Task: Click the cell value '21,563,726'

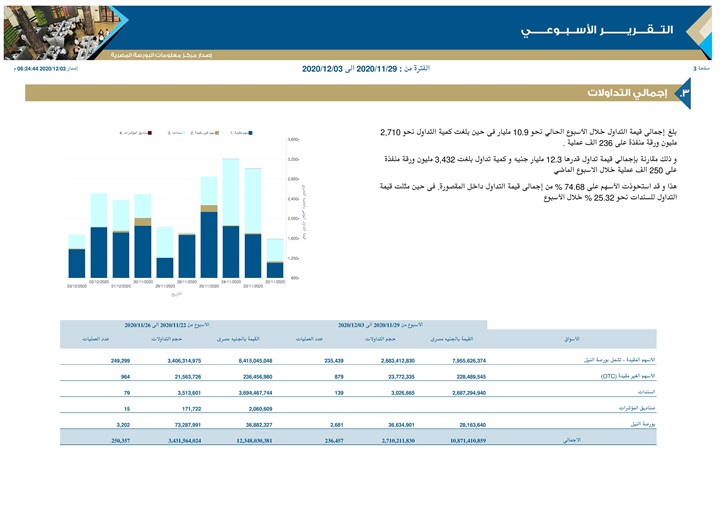Action: pos(188,377)
